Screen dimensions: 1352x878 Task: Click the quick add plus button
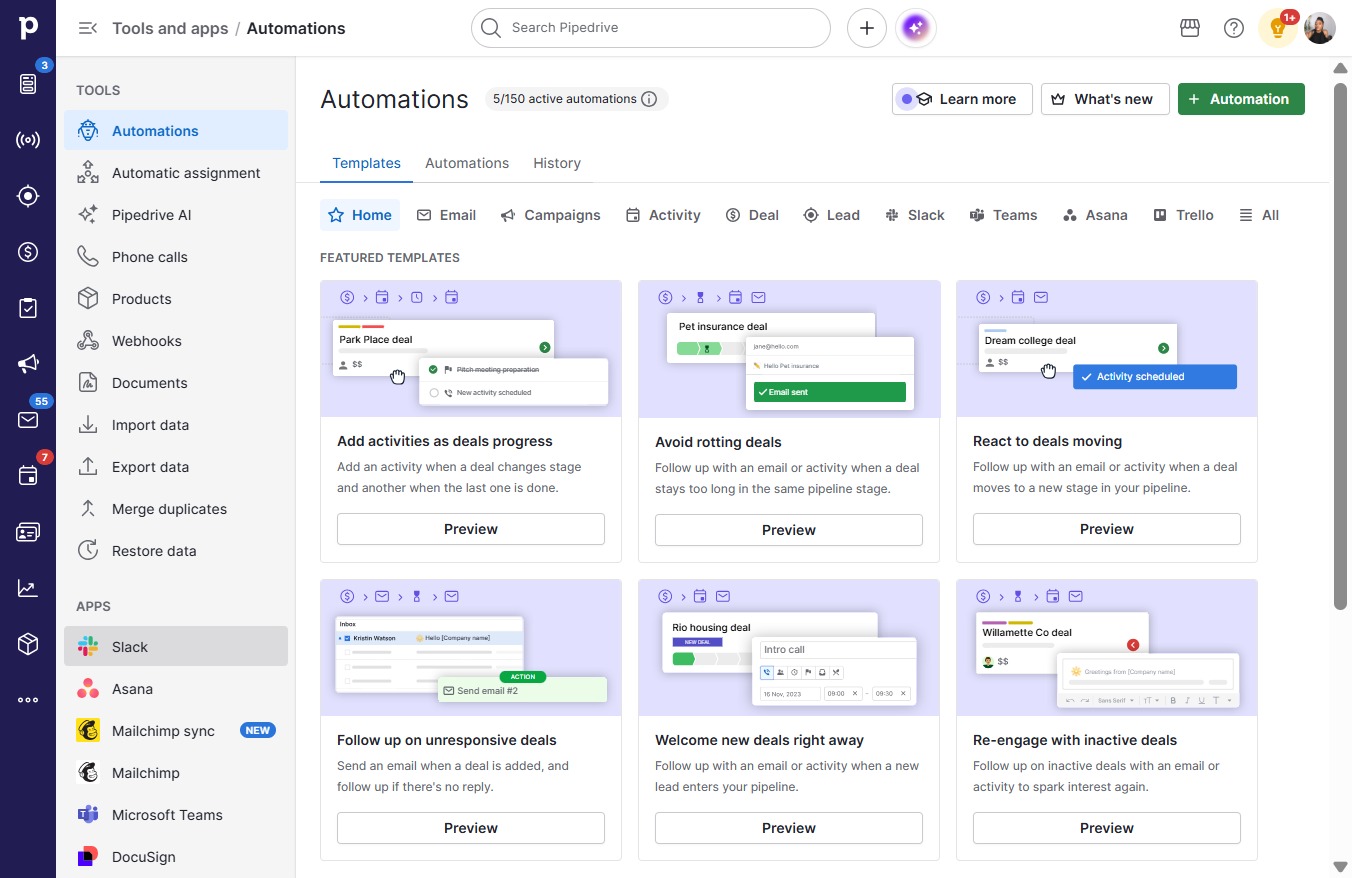[867, 28]
